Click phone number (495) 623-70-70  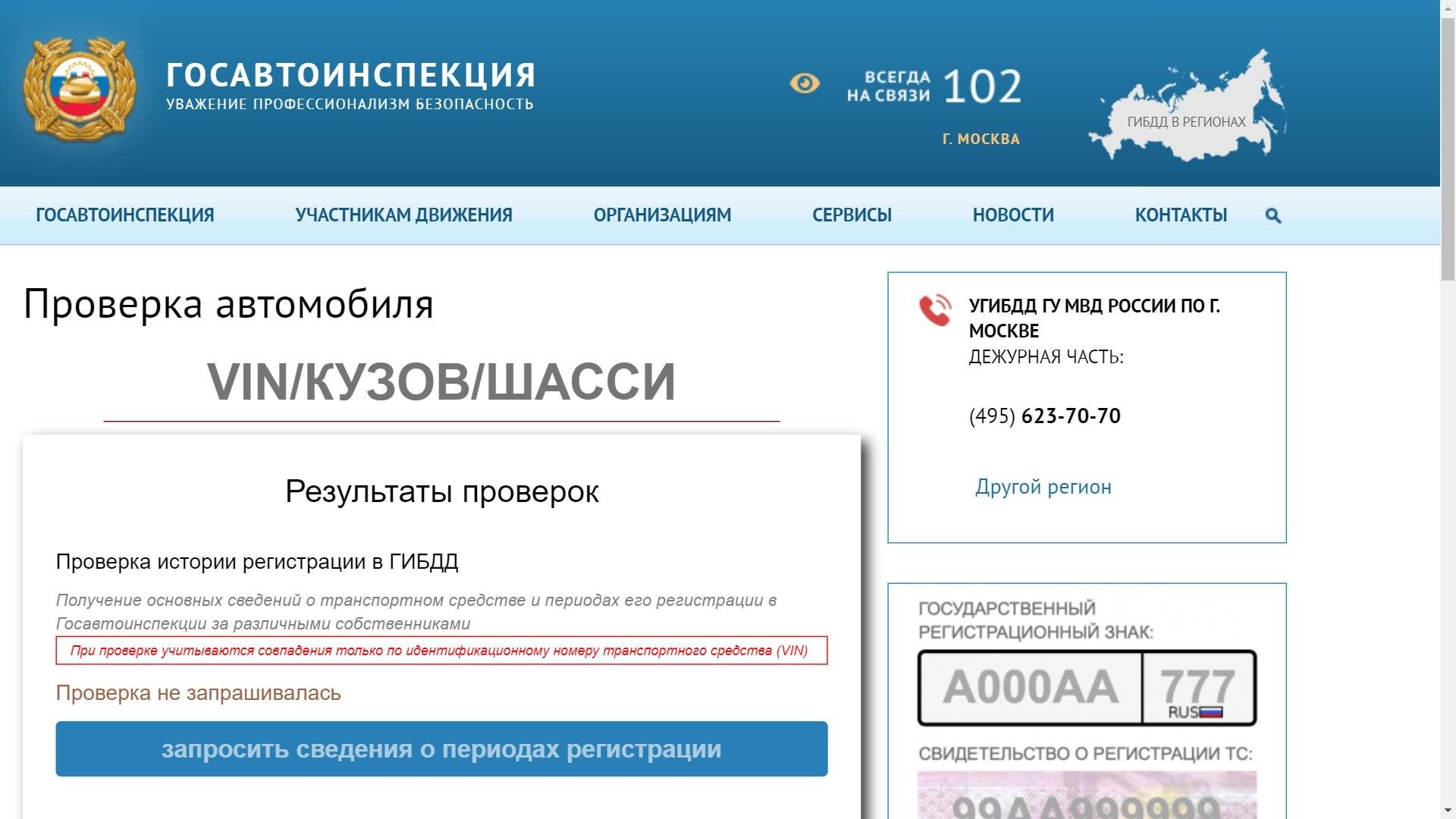coord(1045,416)
